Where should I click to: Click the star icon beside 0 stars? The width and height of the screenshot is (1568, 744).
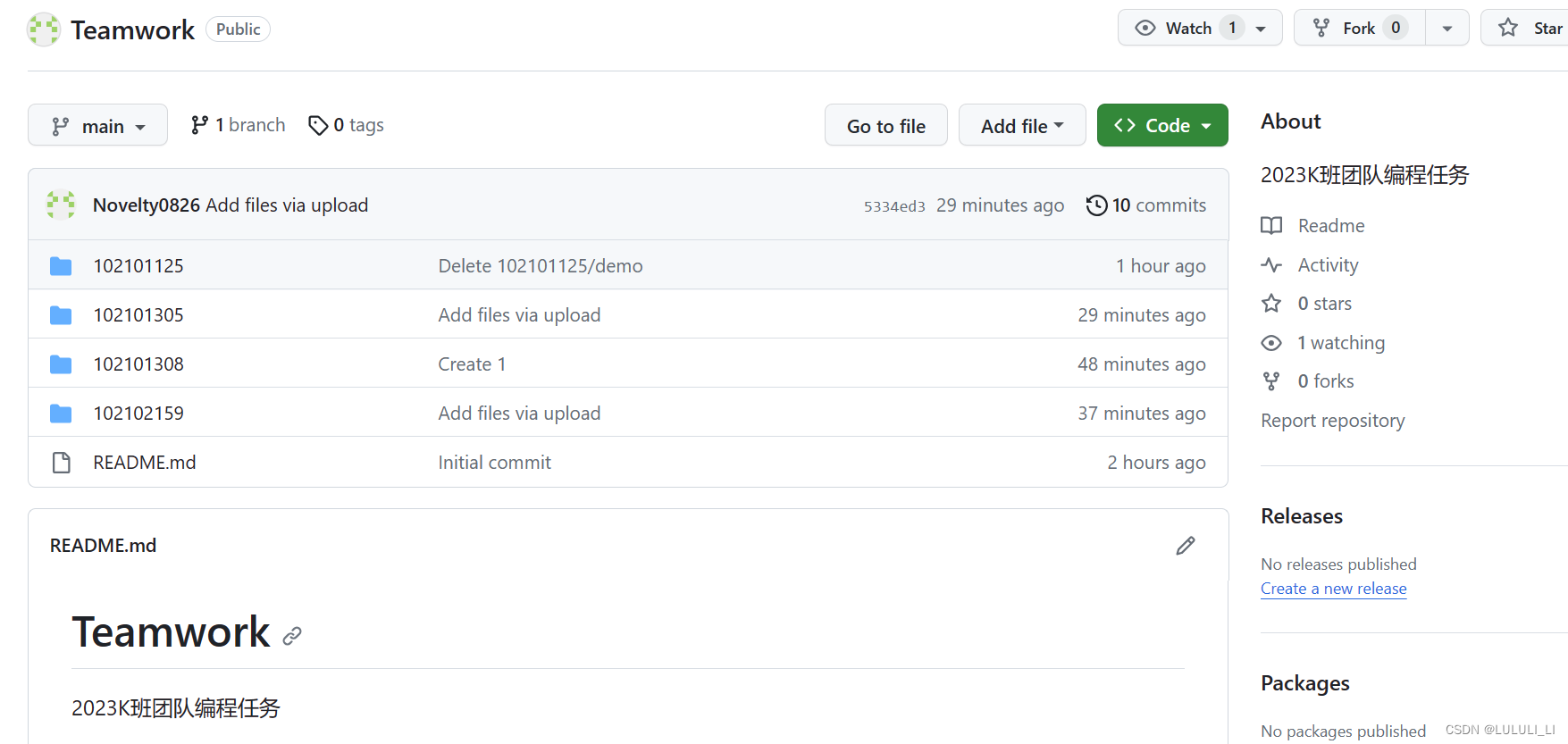click(x=1271, y=304)
